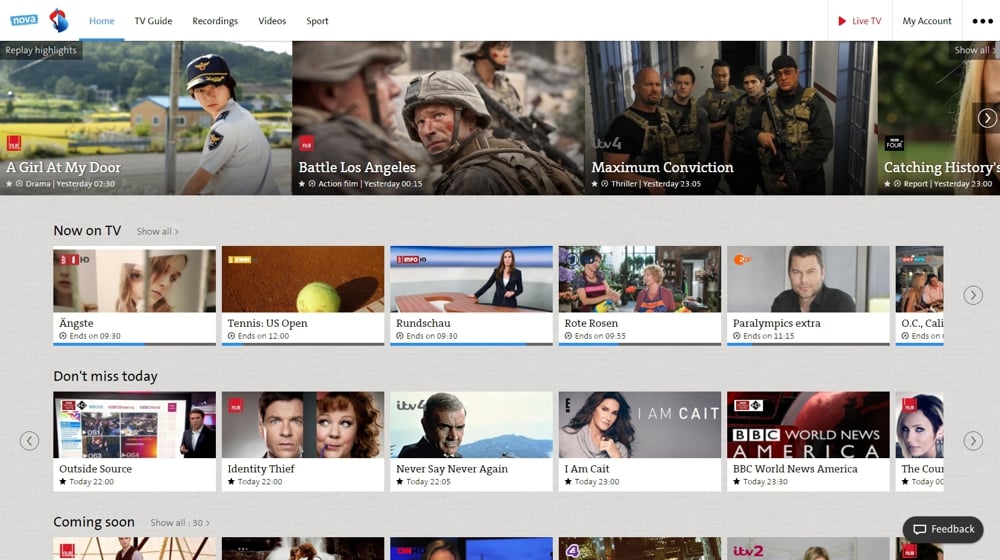1000x560 pixels.
Task: Click 'Ends on 09:55' under Rote Rosen
Action: [600, 336]
